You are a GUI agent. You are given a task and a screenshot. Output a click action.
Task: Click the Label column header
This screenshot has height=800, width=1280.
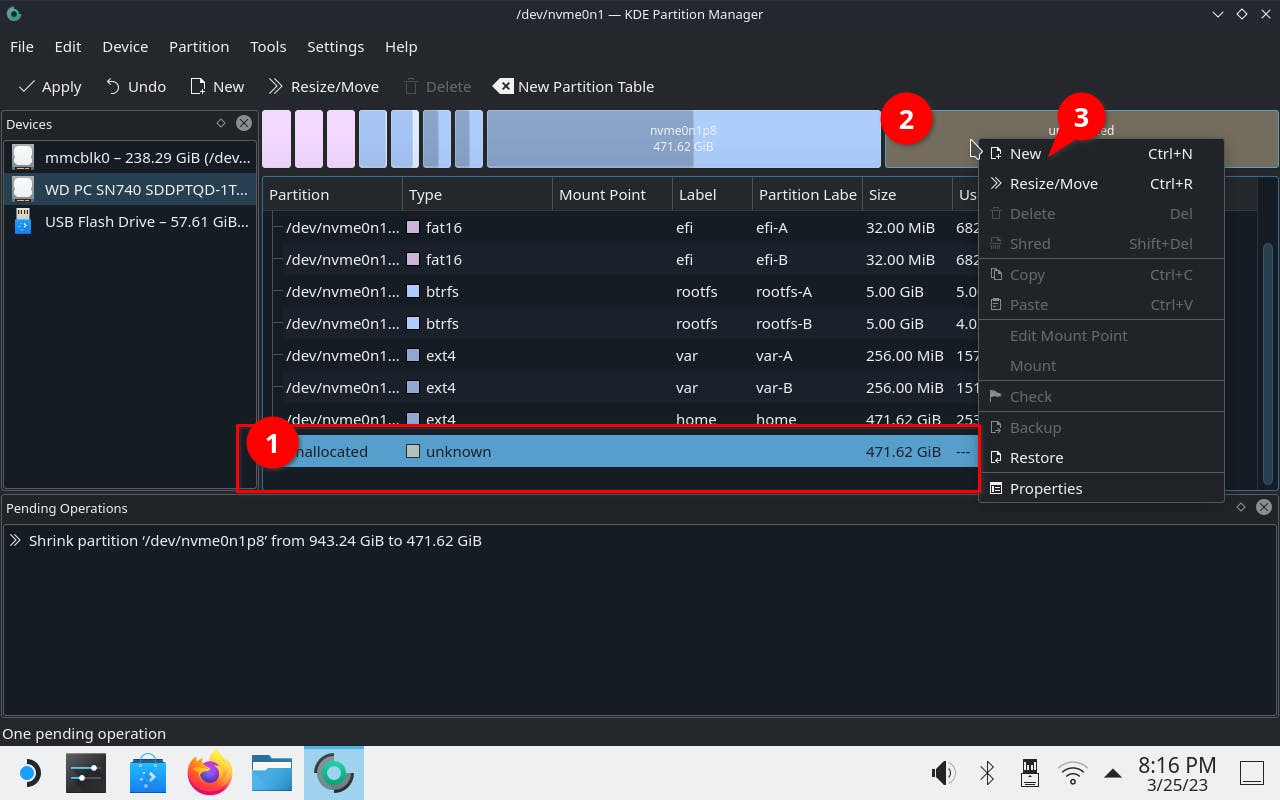click(712, 195)
